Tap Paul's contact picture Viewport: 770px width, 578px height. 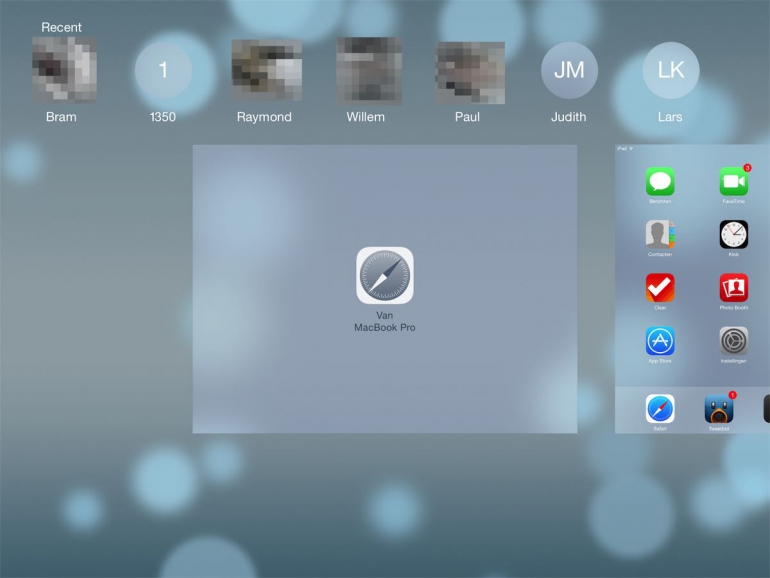468,71
